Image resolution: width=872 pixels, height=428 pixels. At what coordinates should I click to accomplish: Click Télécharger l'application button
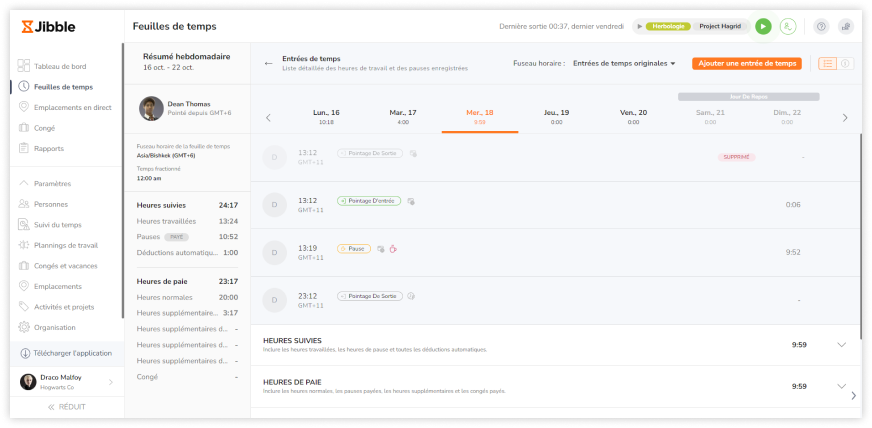click(67, 353)
